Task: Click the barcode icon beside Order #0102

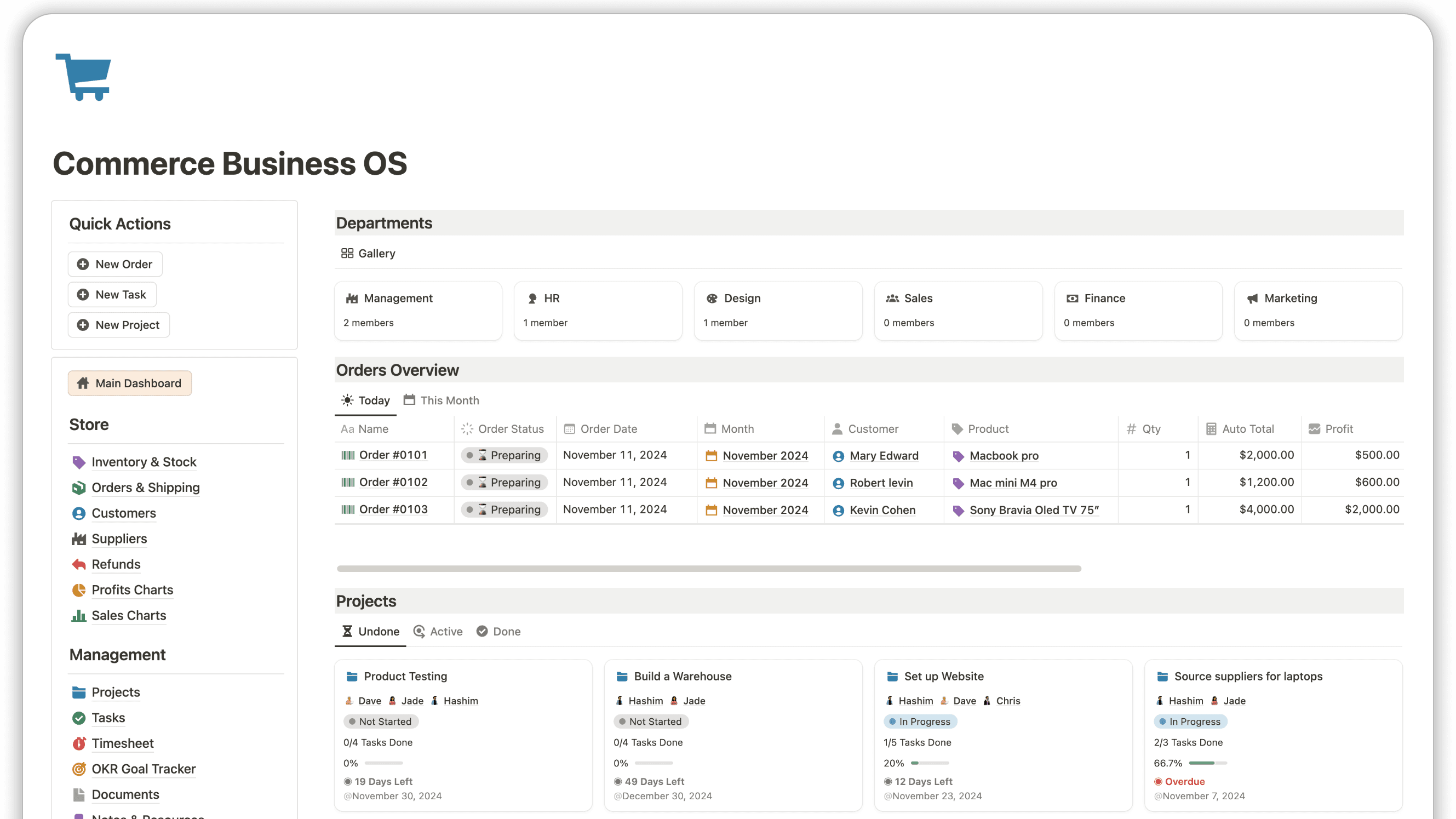Action: click(x=348, y=482)
